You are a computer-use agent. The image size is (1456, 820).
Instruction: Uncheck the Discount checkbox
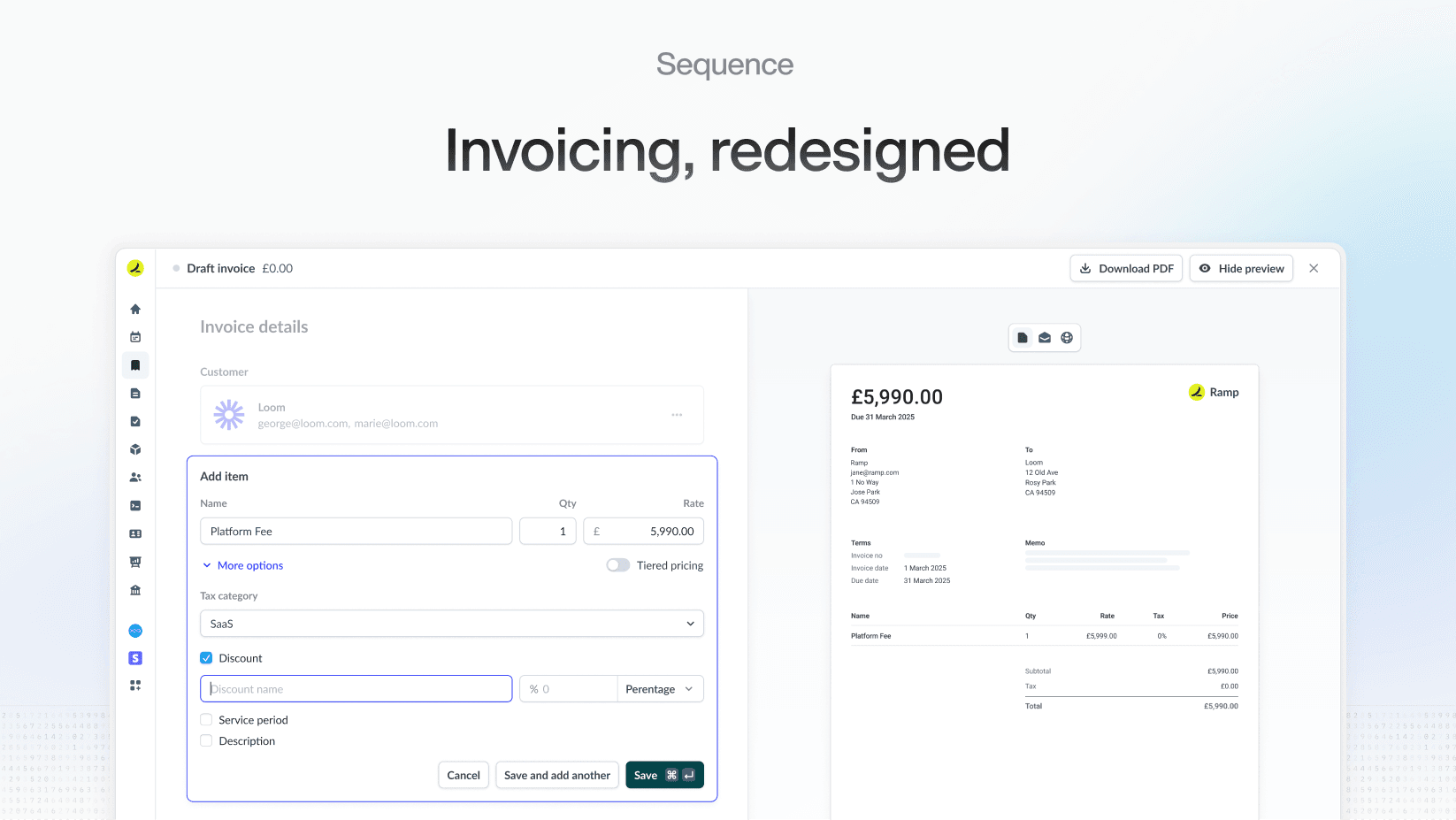point(206,658)
